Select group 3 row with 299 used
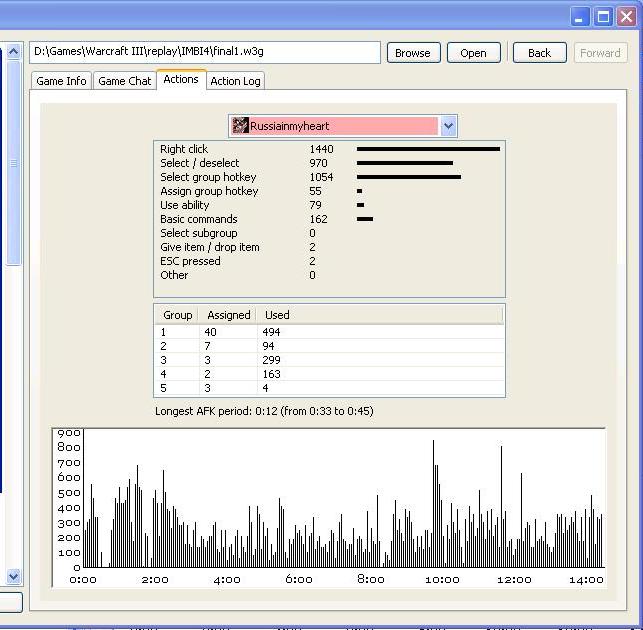Image resolution: width=643 pixels, height=630 pixels. click(329, 360)
